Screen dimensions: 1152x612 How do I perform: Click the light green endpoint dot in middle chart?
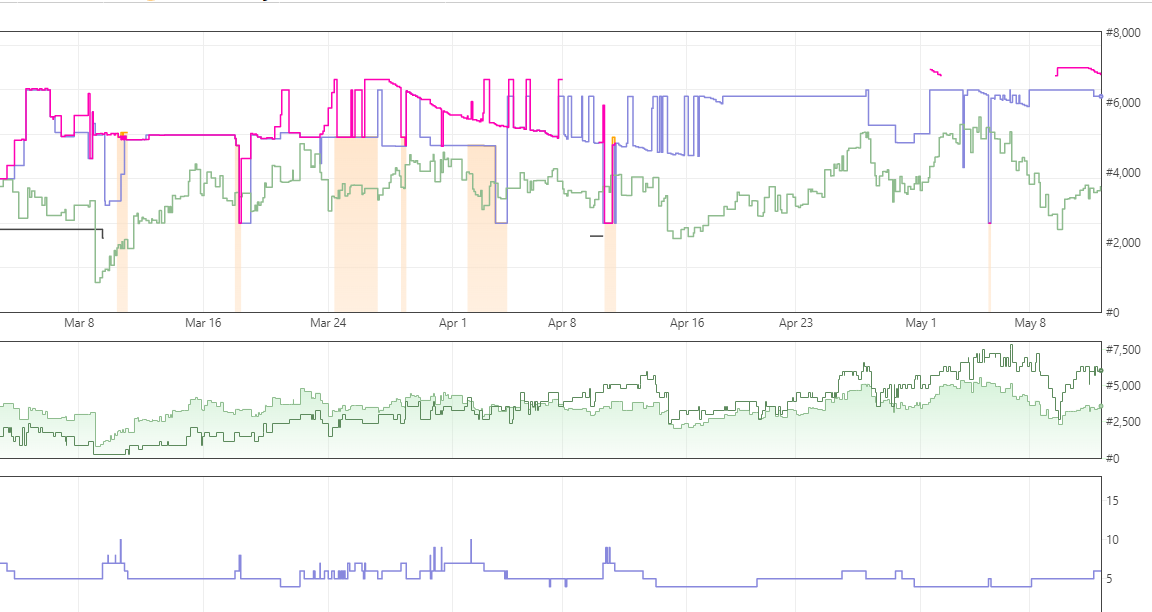pyautogui.click(x=1101, y=406)
